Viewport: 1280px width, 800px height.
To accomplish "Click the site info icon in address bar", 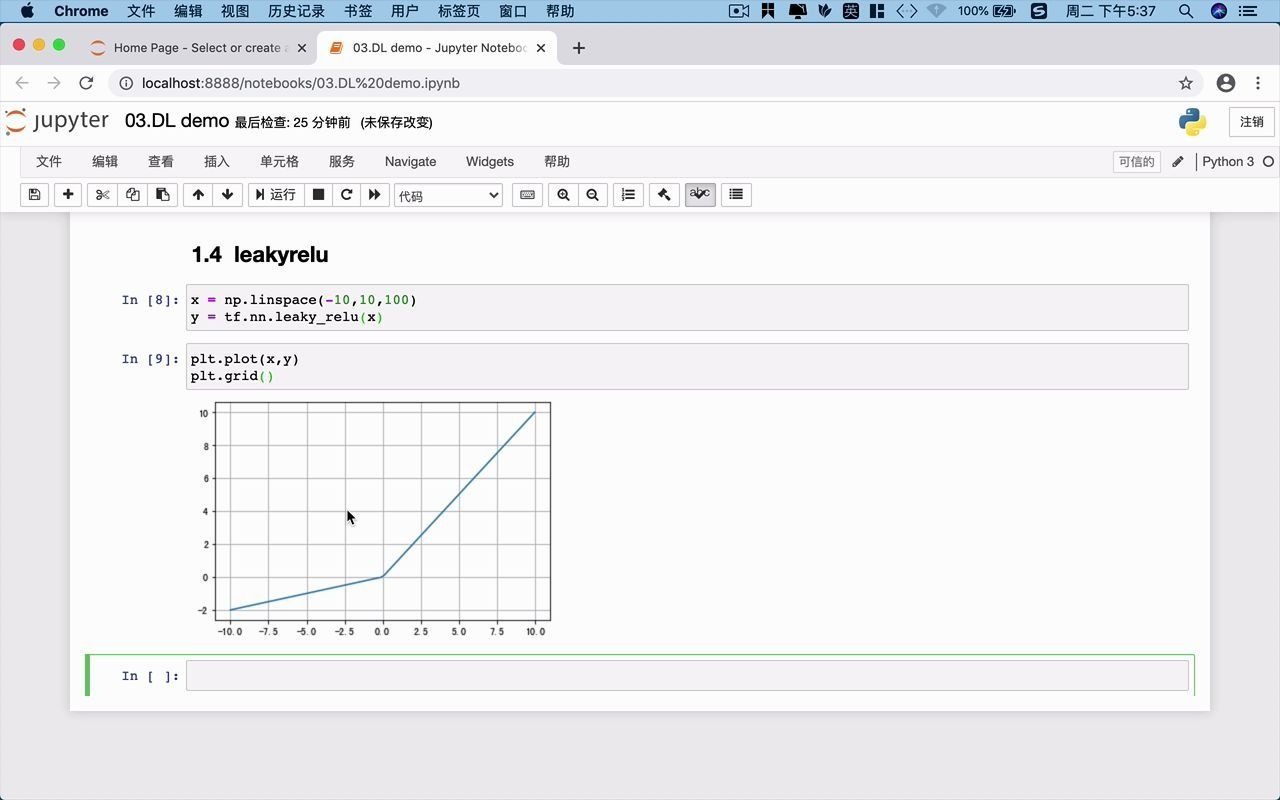I will (x=126, y=83).
